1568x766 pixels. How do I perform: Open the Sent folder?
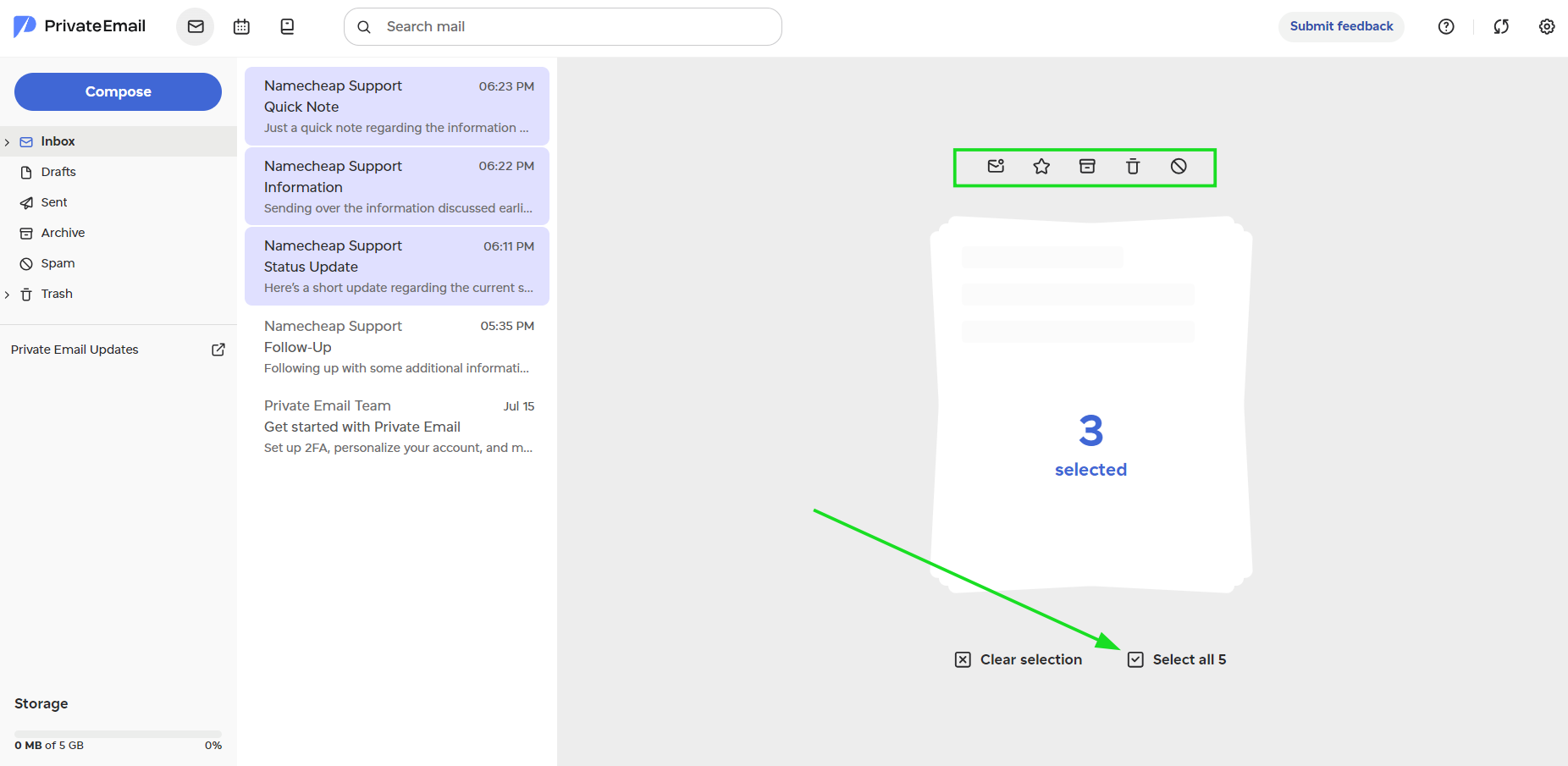pos(119,202)
